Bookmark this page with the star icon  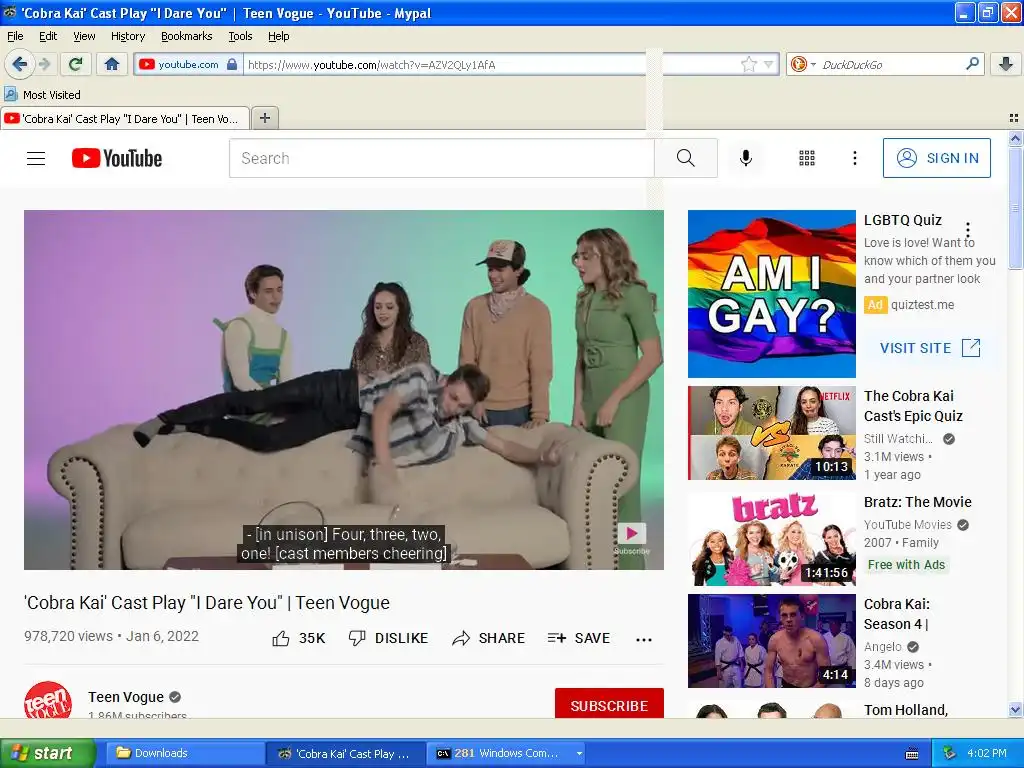point(748,65)
